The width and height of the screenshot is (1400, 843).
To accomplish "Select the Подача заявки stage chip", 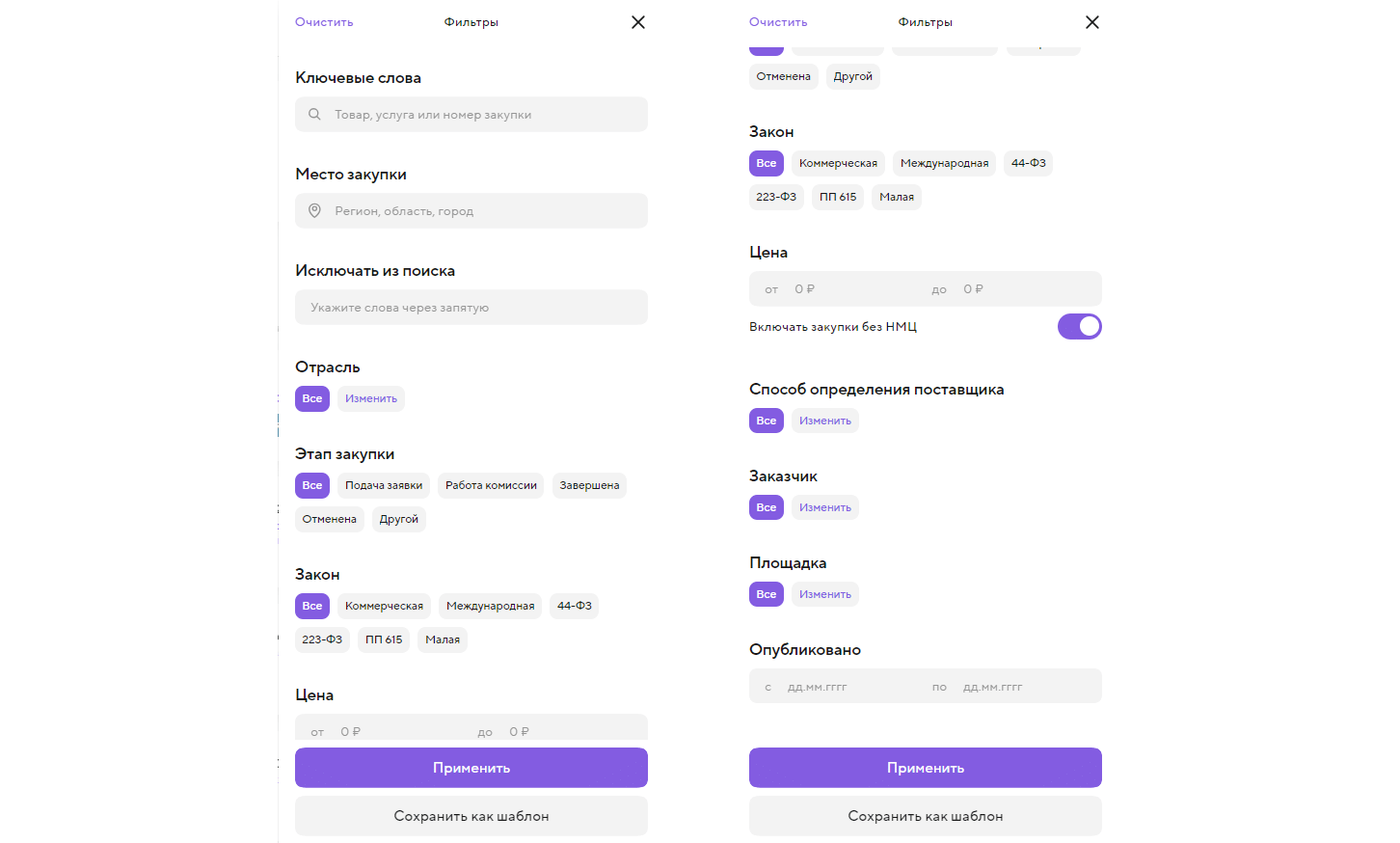I will tap(384, 486).
